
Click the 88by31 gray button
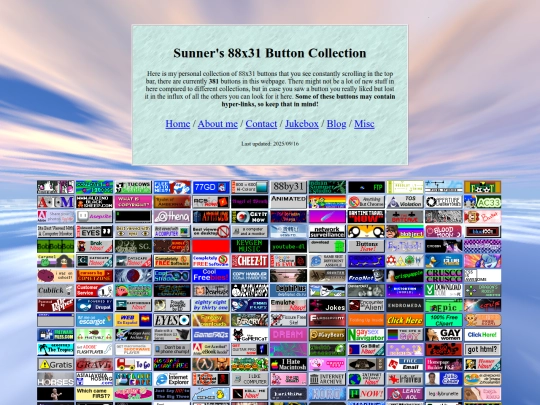point(289,187)
